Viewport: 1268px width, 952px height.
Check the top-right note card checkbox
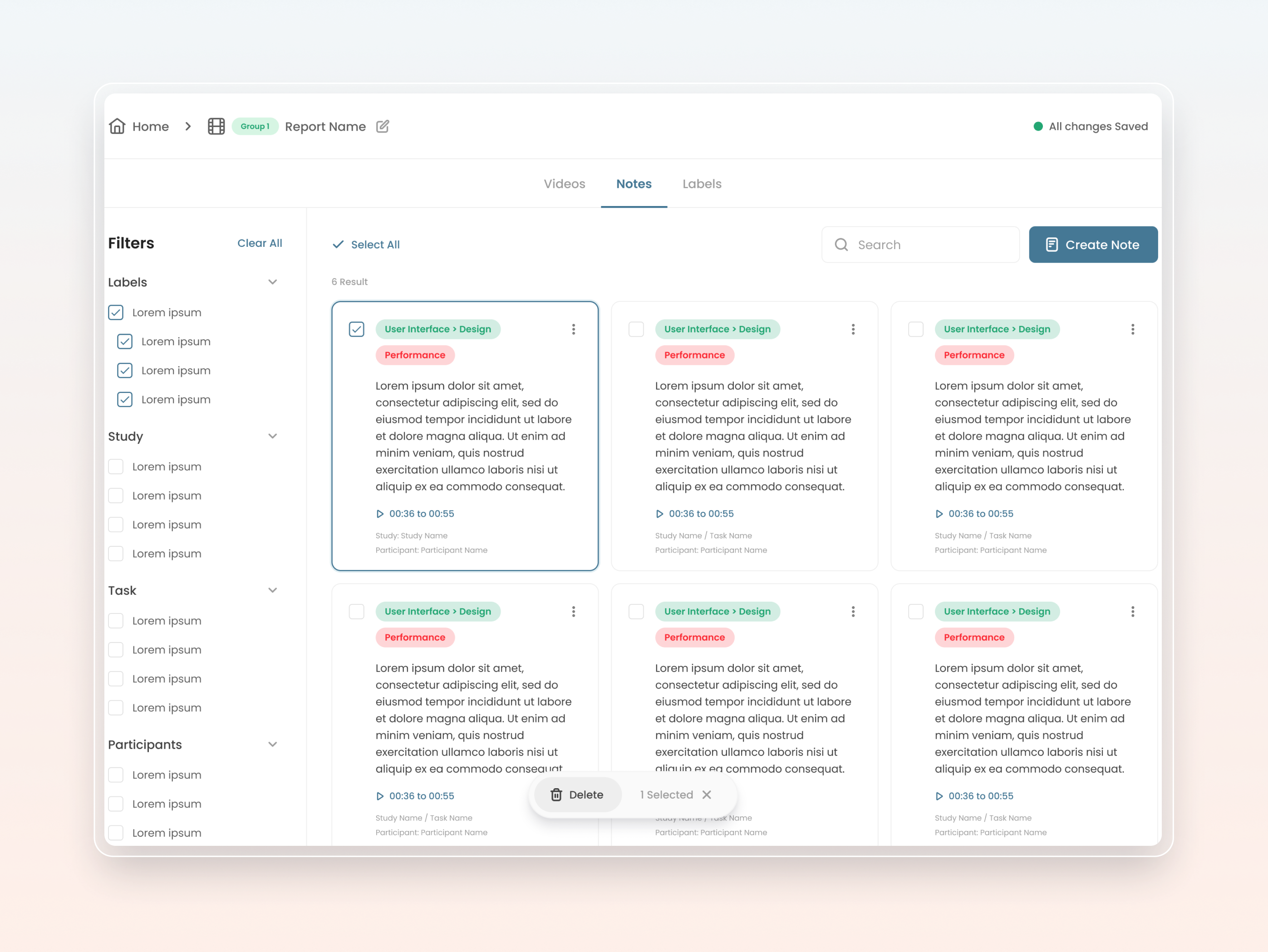(916, 329)
